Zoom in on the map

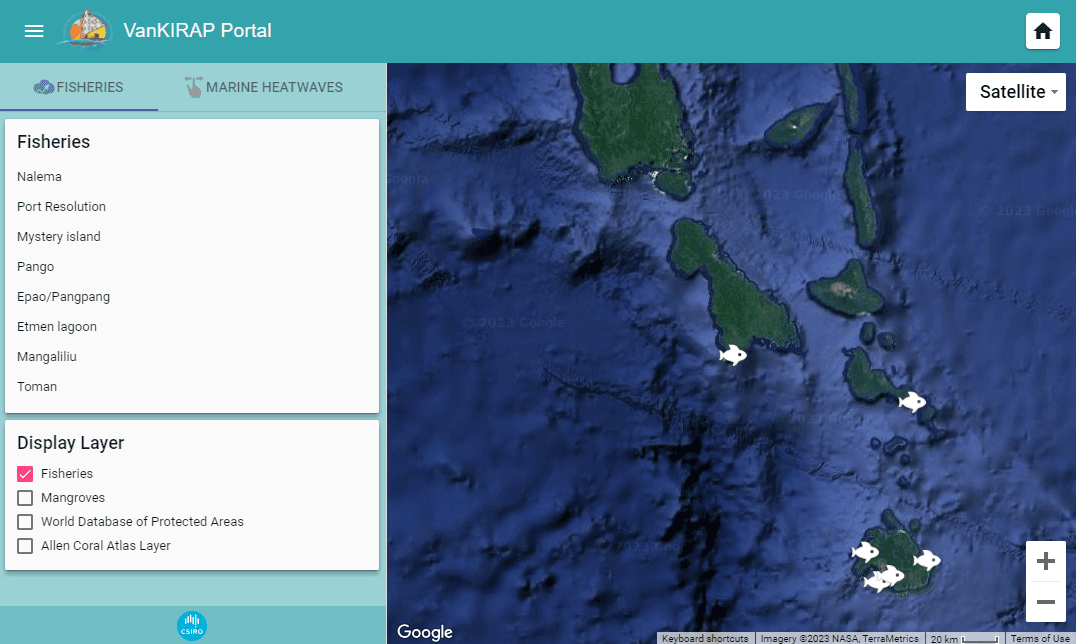click(1045, 562)
